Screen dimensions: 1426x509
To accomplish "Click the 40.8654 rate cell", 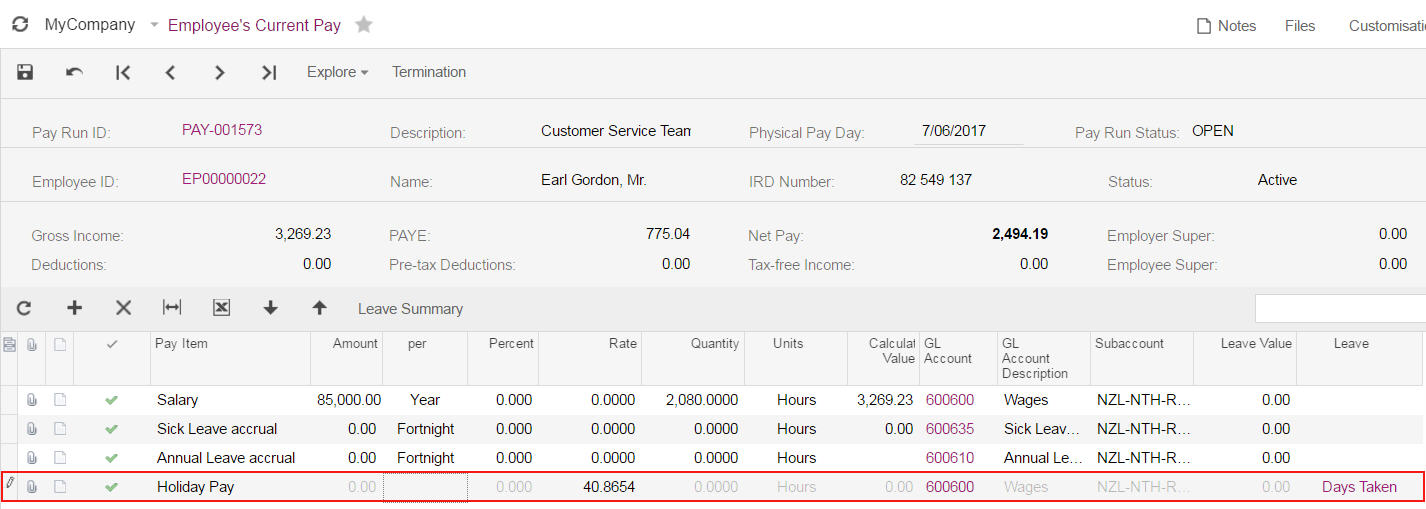I will pos(590,487).
